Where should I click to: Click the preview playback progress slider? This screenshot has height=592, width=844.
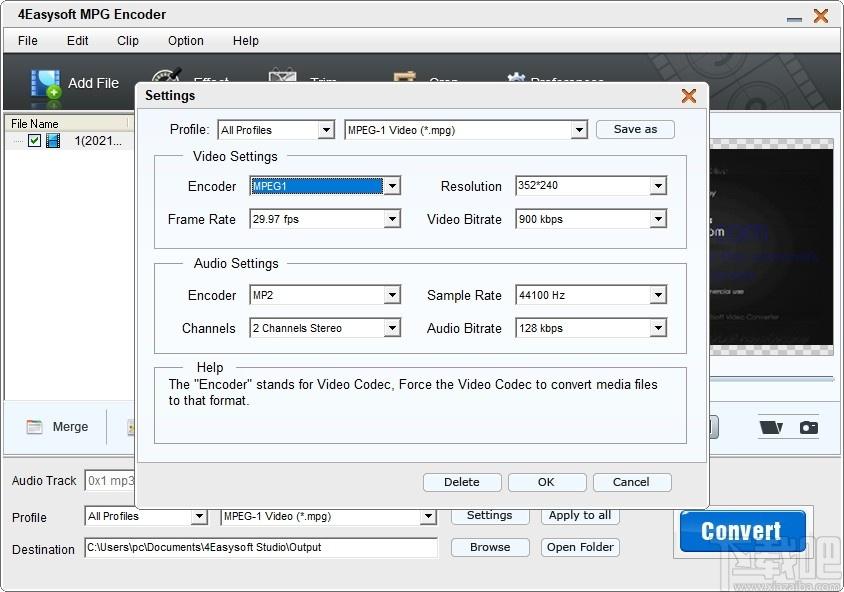772,379
